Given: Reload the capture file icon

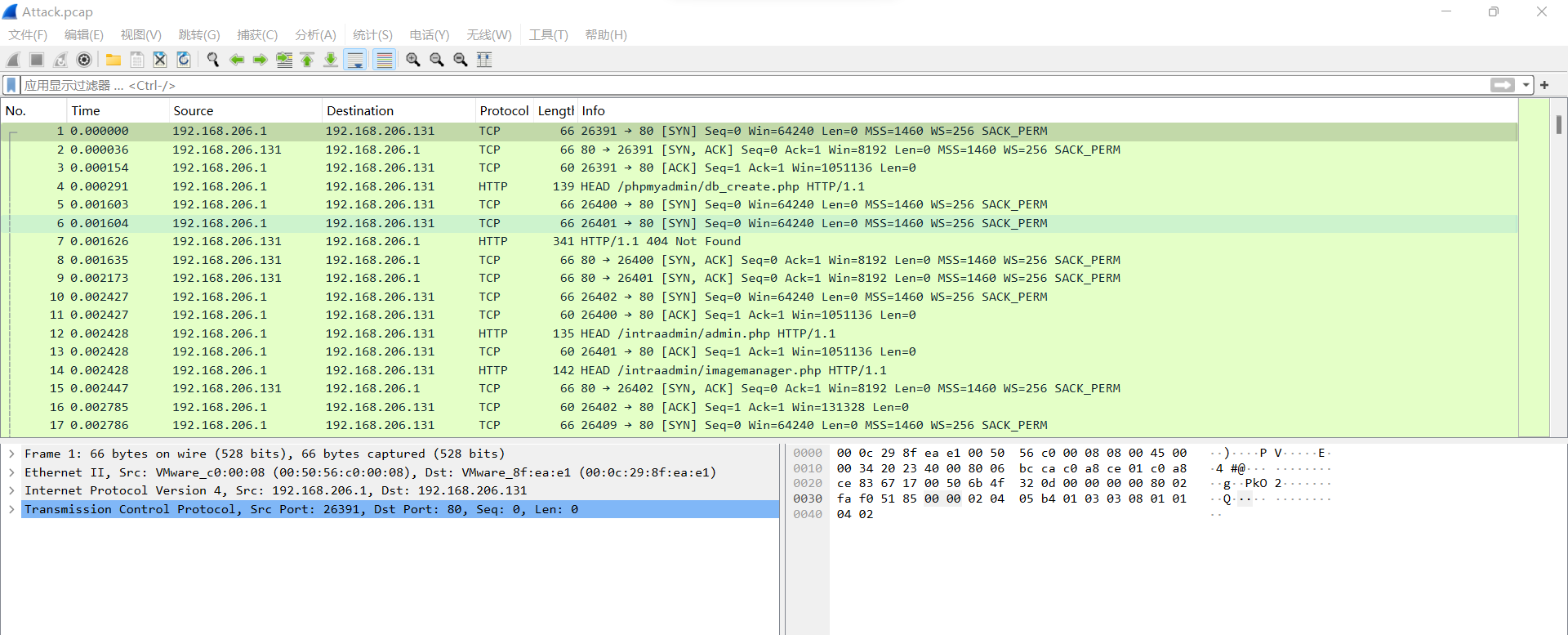Looking at the screenshot, I should pyautogui.click(x=184, y=60).
